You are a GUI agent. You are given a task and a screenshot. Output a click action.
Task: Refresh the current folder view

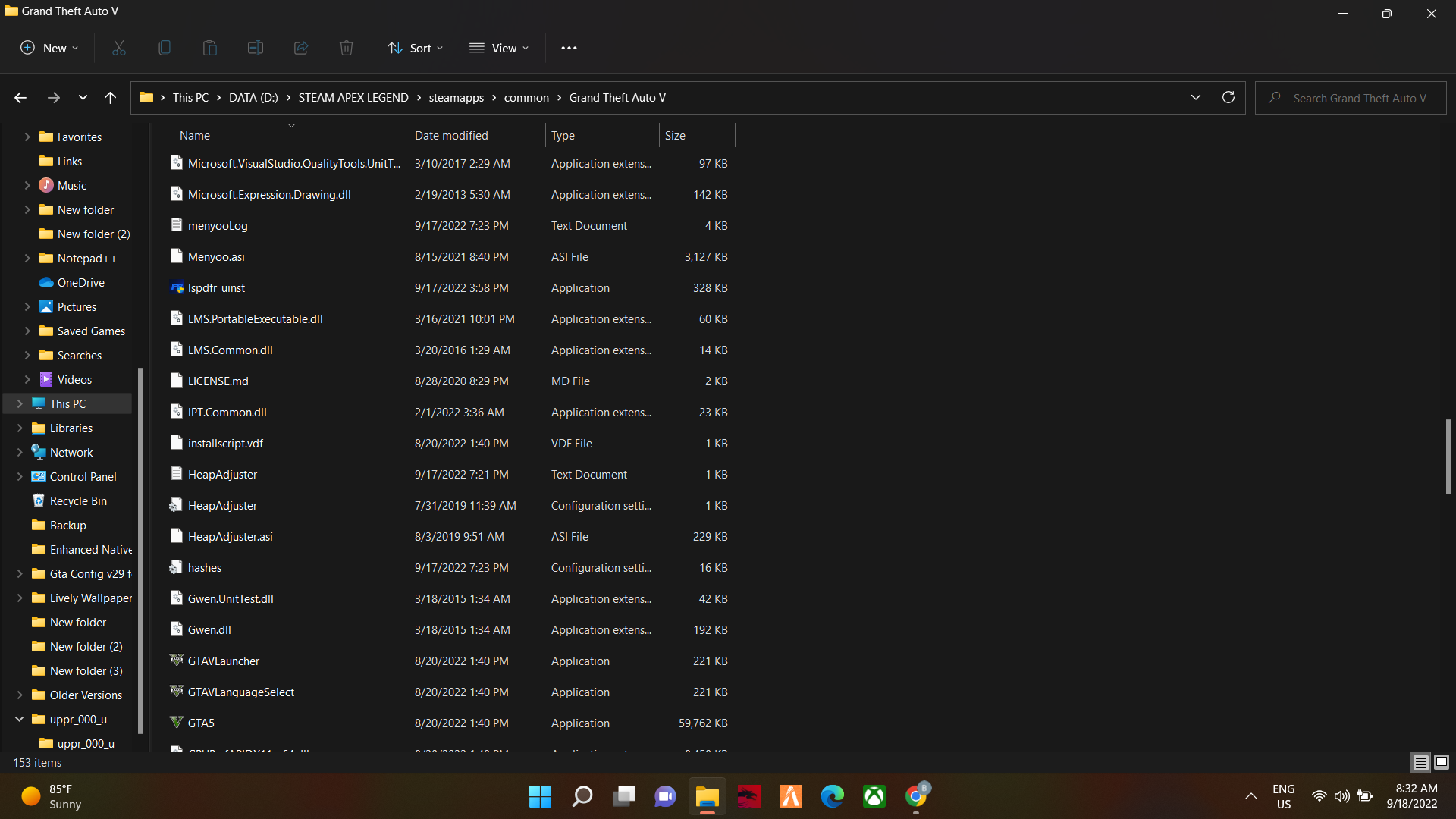pos(1228,97)
